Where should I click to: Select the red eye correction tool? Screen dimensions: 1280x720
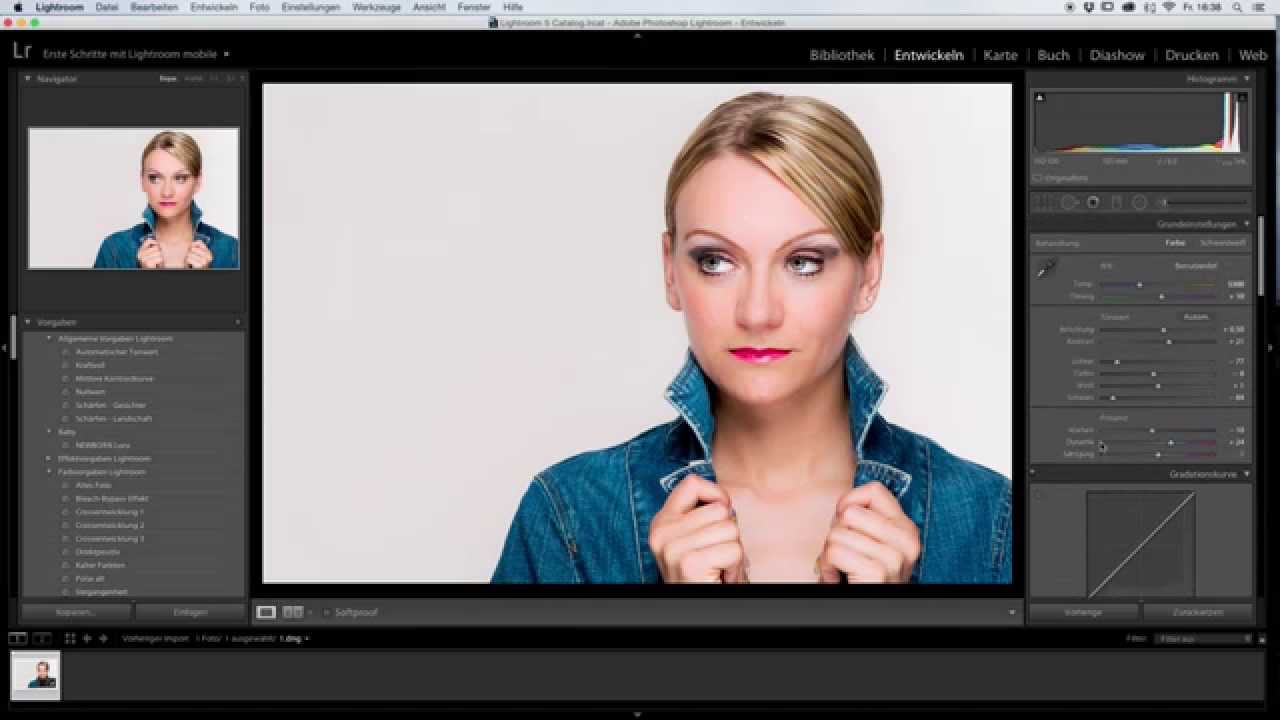click(1093, 202)
